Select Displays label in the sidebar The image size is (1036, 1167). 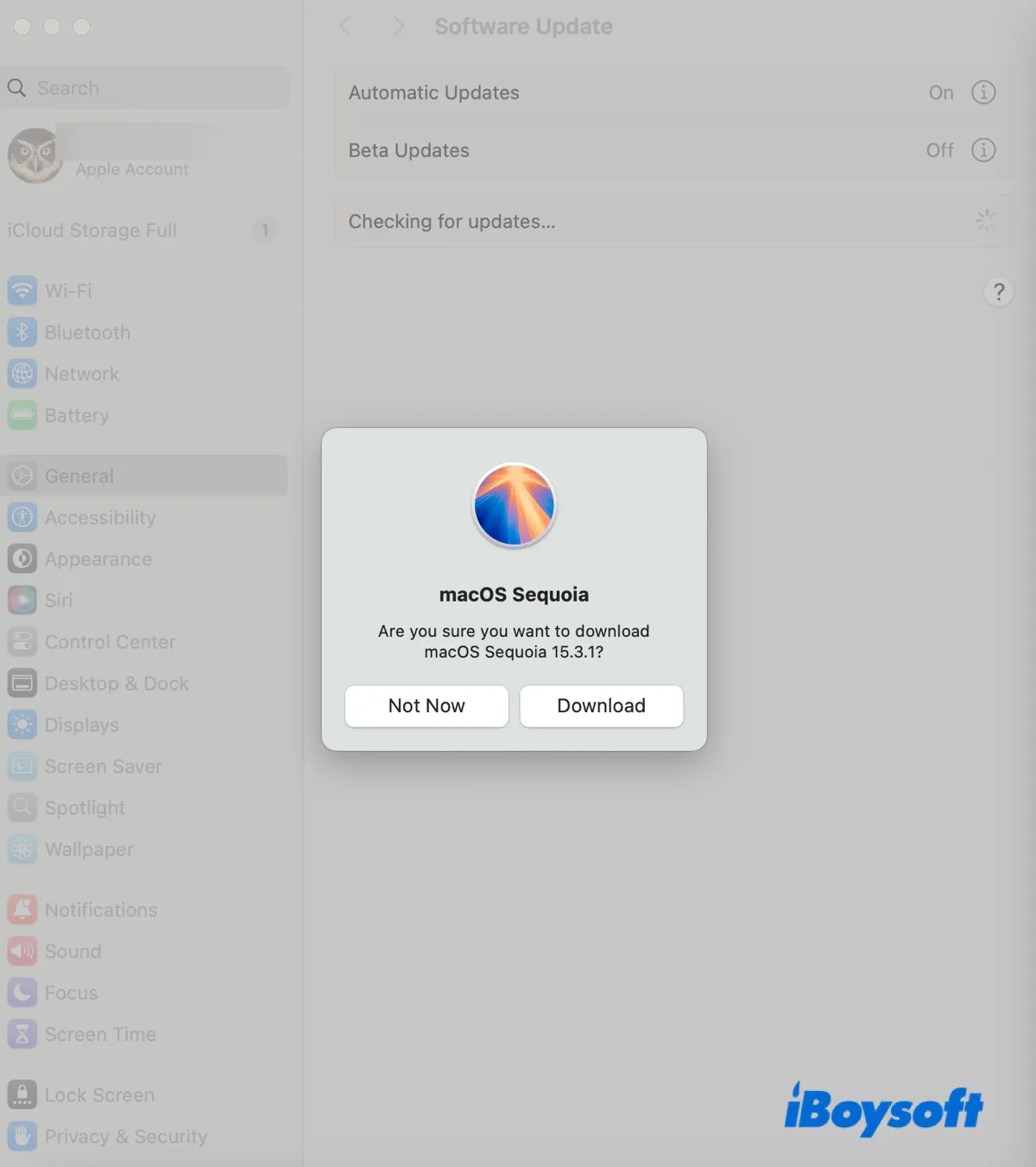point(82,724)
